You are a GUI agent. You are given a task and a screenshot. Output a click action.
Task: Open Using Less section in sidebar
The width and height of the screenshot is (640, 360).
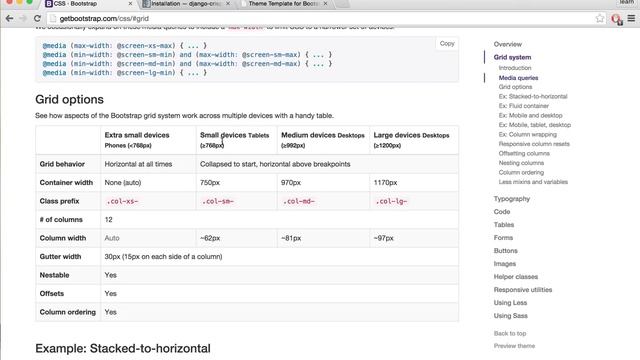tap(510, 303)
